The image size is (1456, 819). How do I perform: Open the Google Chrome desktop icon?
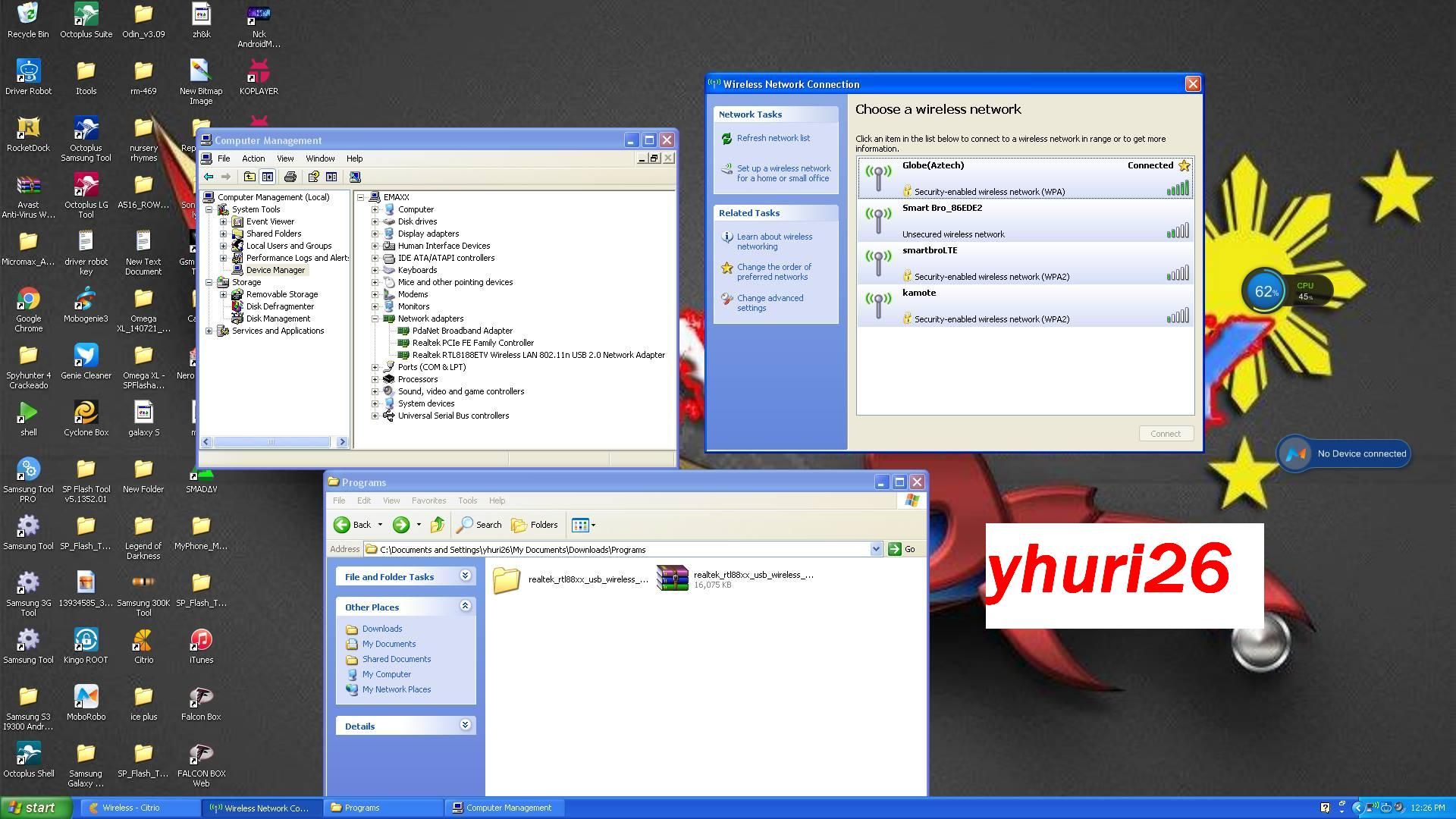(28, 300)
